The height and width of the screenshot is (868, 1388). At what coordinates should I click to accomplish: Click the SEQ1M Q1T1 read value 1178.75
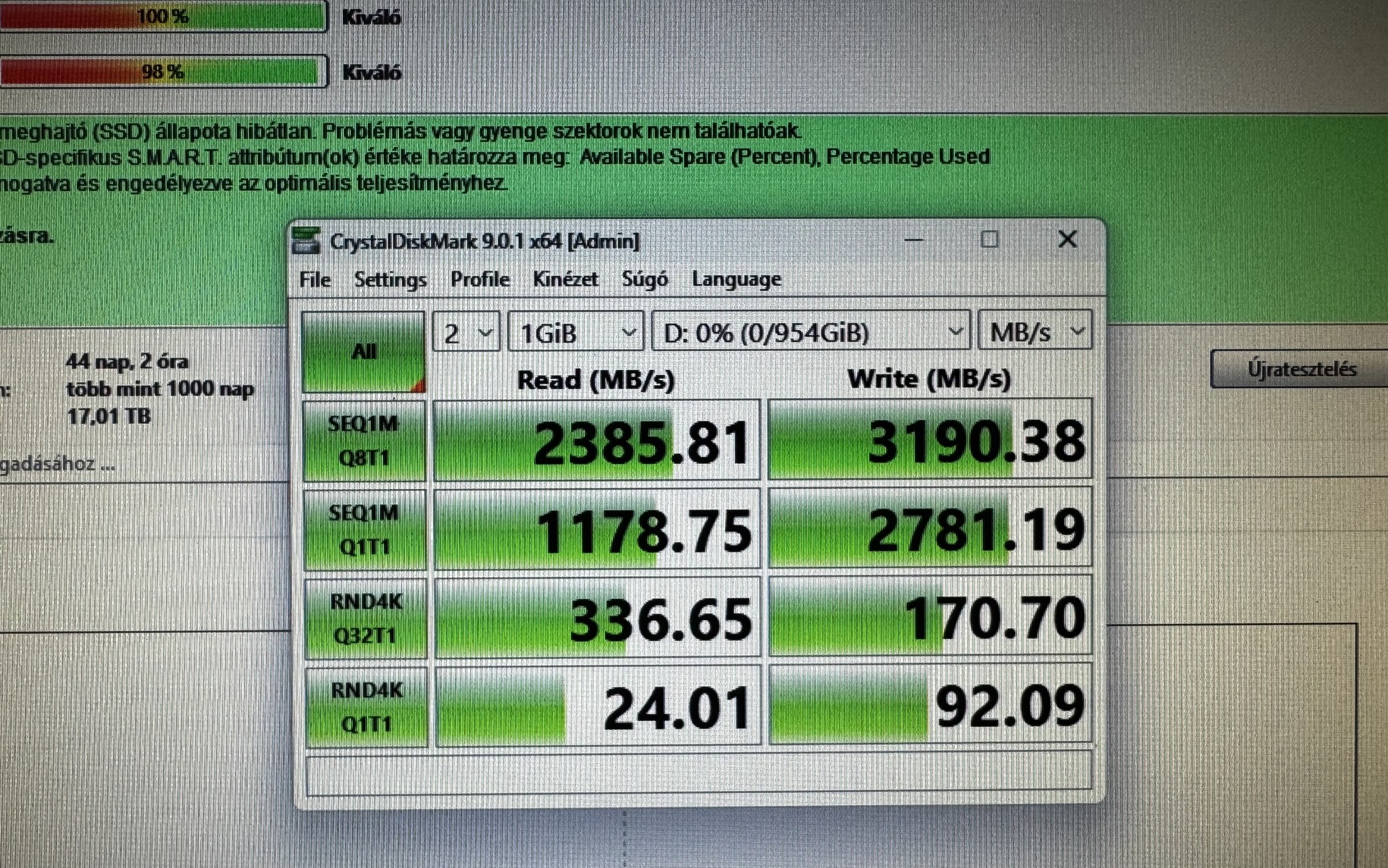tap(597, 529)
